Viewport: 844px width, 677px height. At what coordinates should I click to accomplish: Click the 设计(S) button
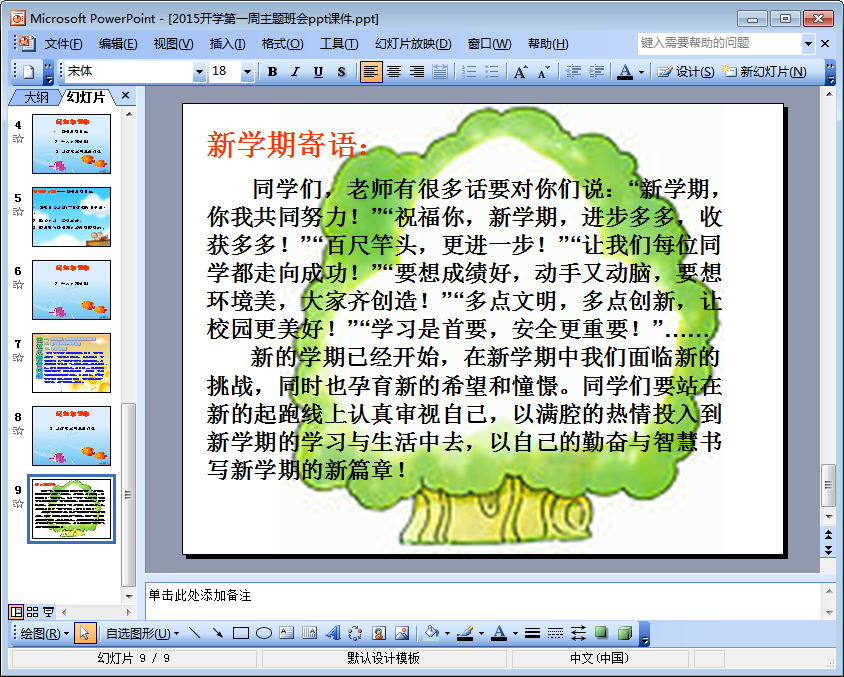tap(686, 72)
